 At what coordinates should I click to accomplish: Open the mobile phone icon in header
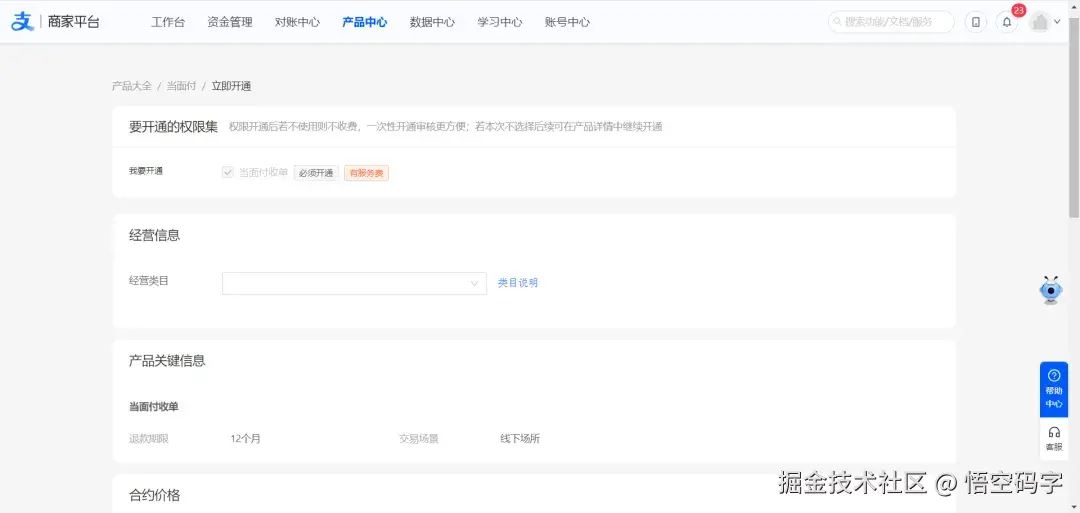(975, 22)
